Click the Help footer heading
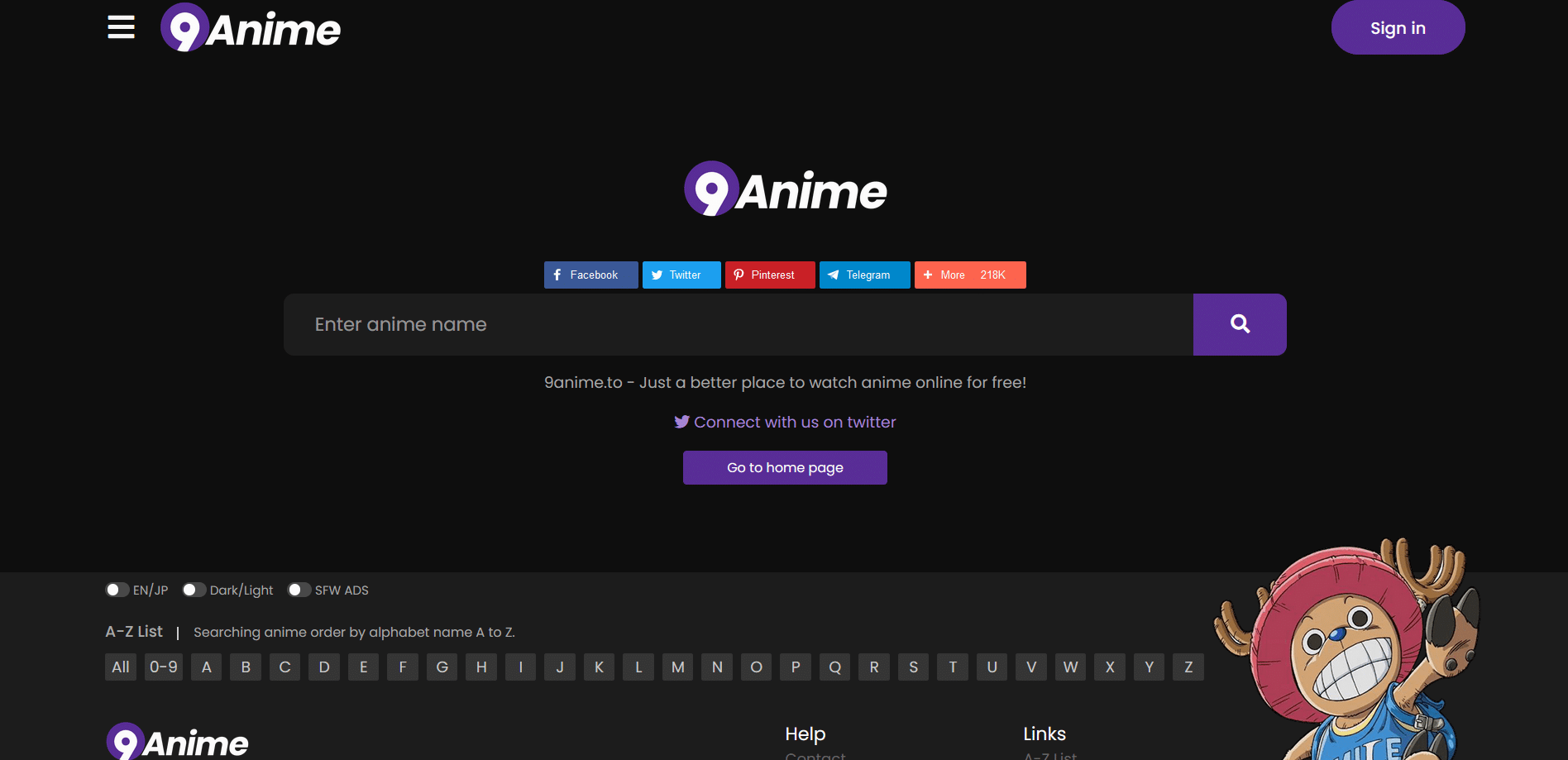The image size is (1568, 760). pos(806,734)
